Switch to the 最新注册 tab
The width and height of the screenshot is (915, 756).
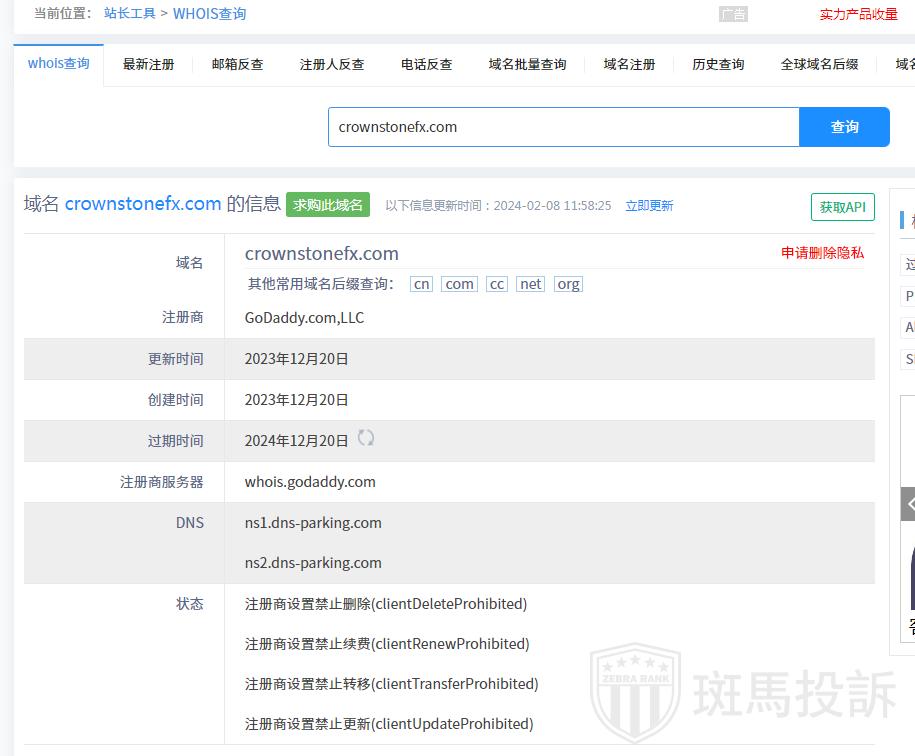148,64
